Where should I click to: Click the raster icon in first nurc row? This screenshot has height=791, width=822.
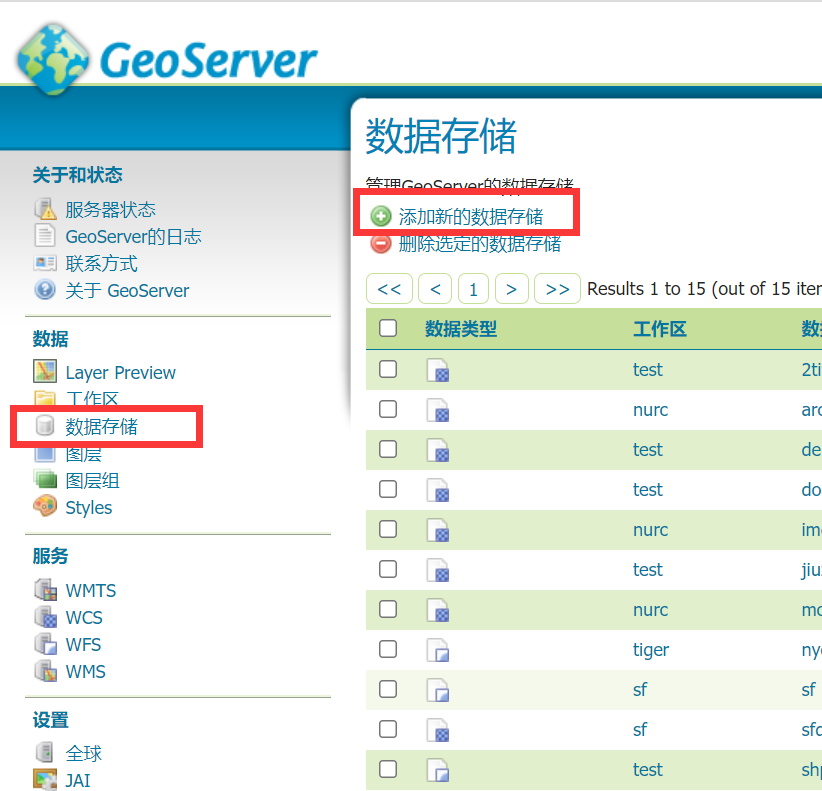coord(438,410)
